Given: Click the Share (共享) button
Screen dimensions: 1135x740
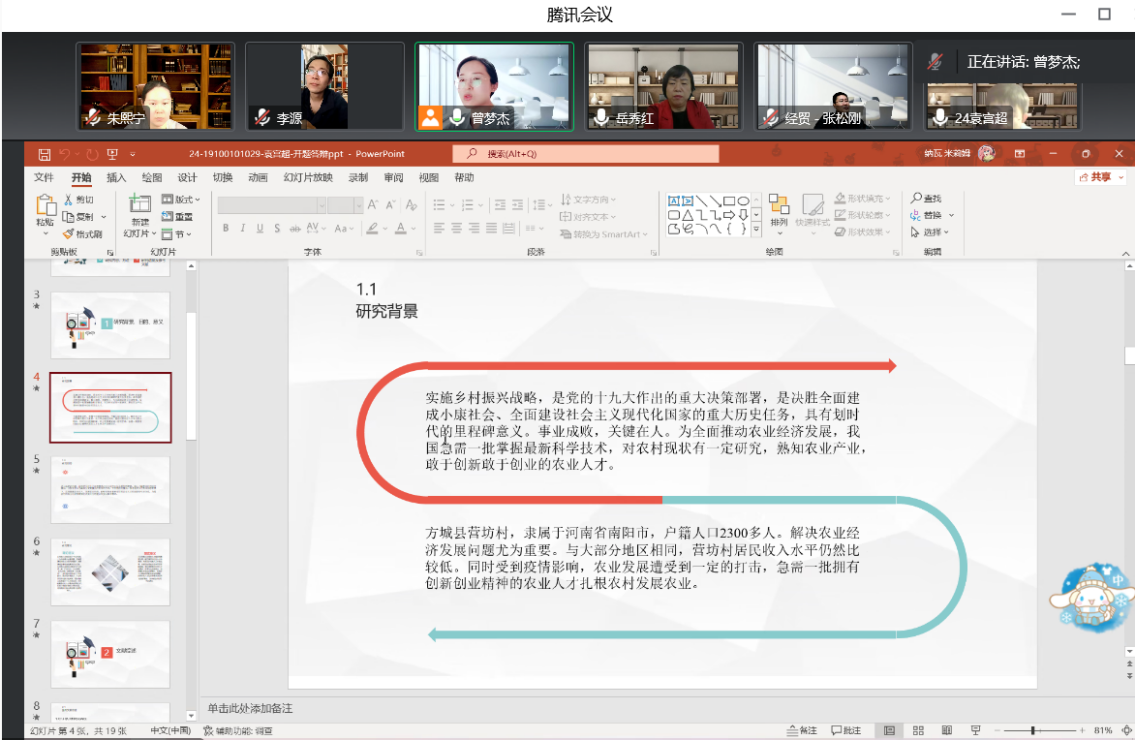Looking at the screenshot, I should click(1101, 177).
